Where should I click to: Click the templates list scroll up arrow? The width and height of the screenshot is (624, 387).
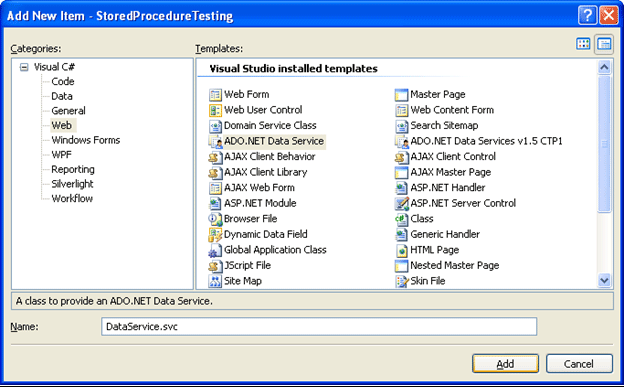pyautogui.click(x=604, y=67)
